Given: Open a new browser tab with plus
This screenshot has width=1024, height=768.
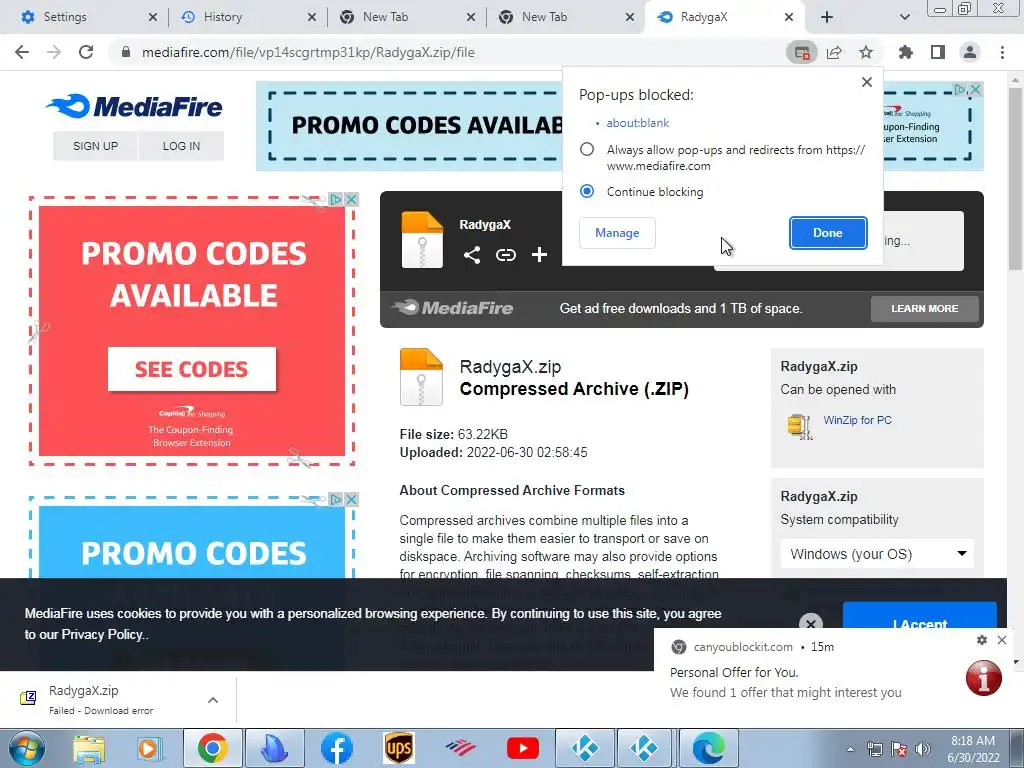Looking at the screenshot, I should (x=827, y=17).
